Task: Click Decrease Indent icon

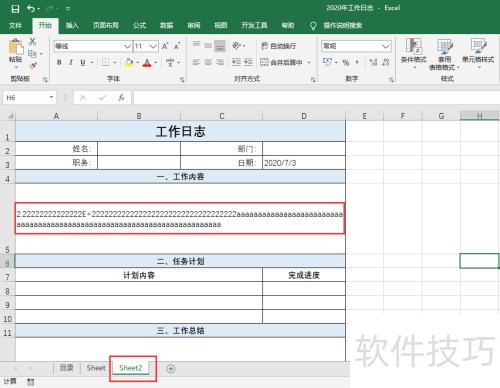Action: point(236,62)
